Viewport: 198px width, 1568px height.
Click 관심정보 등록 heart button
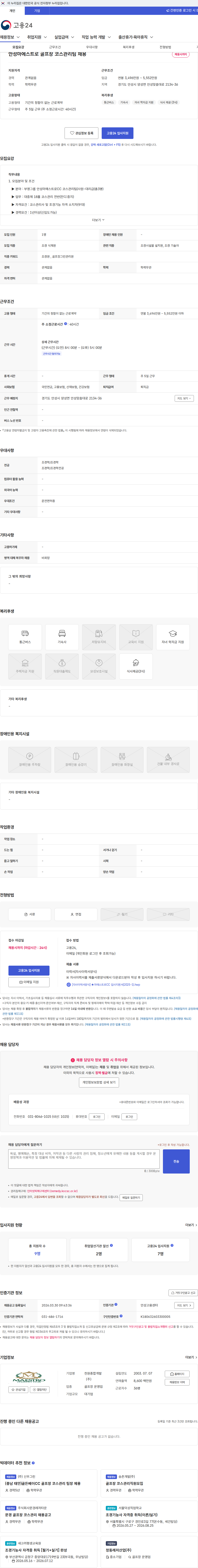[81, 133]
